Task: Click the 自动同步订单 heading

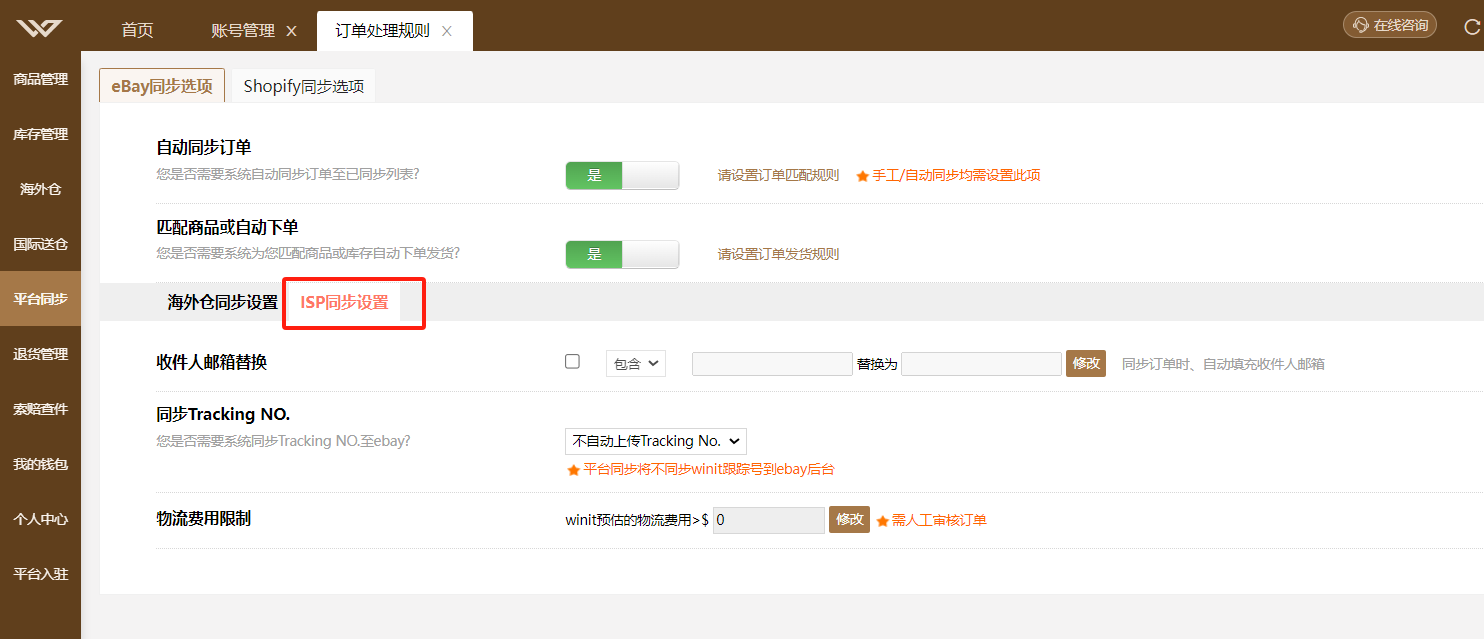Action: pyautogui.click(x=203, y=147)
